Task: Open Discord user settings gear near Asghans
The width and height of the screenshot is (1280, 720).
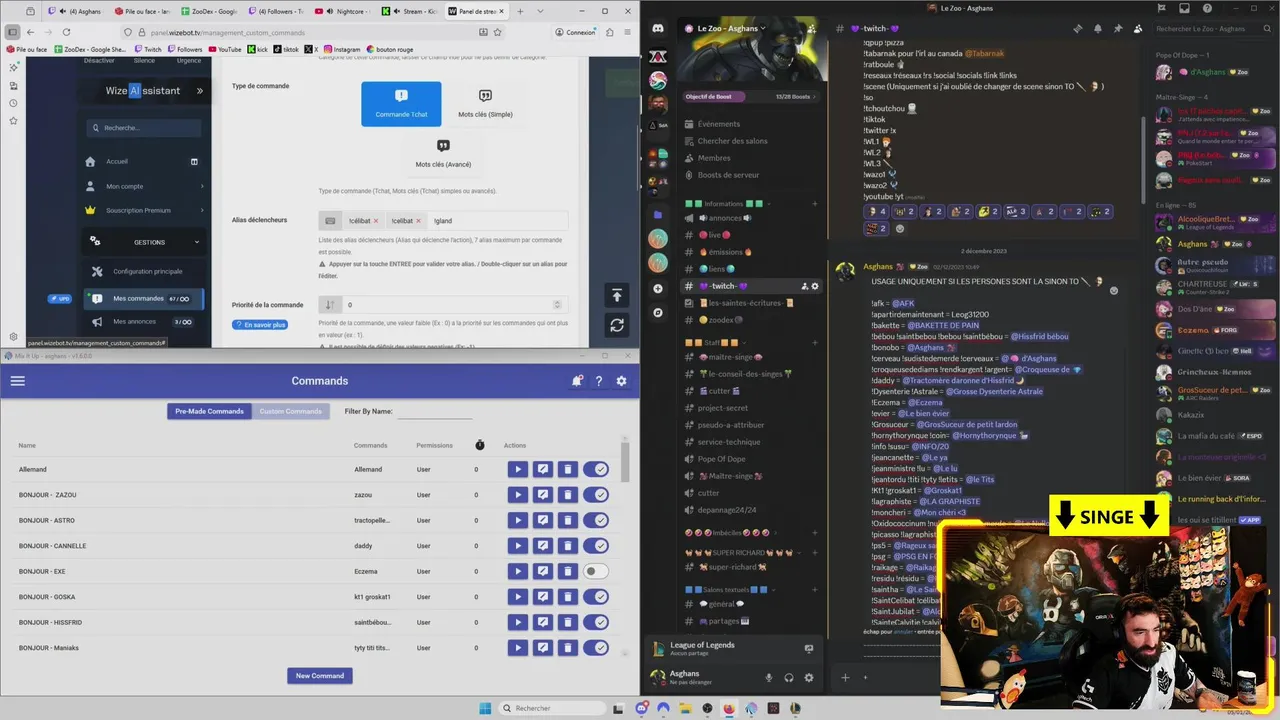Action: pyautogui.click(x=809, y=677)
